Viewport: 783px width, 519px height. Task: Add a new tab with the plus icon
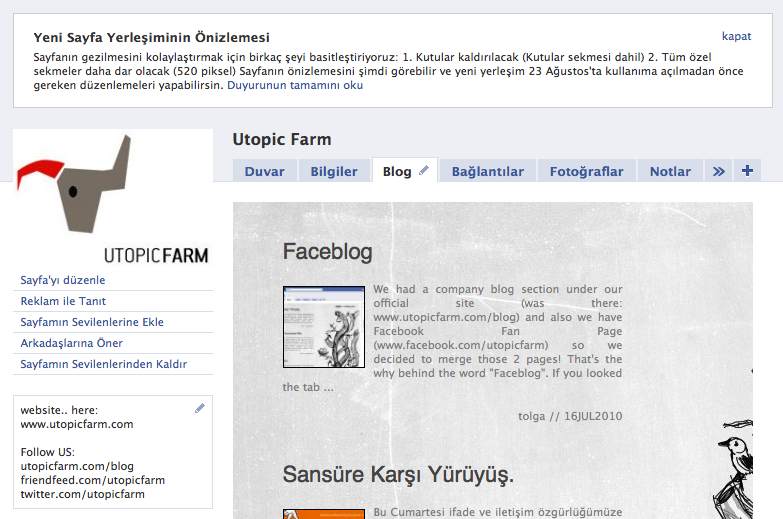click(x=747, y=171)
